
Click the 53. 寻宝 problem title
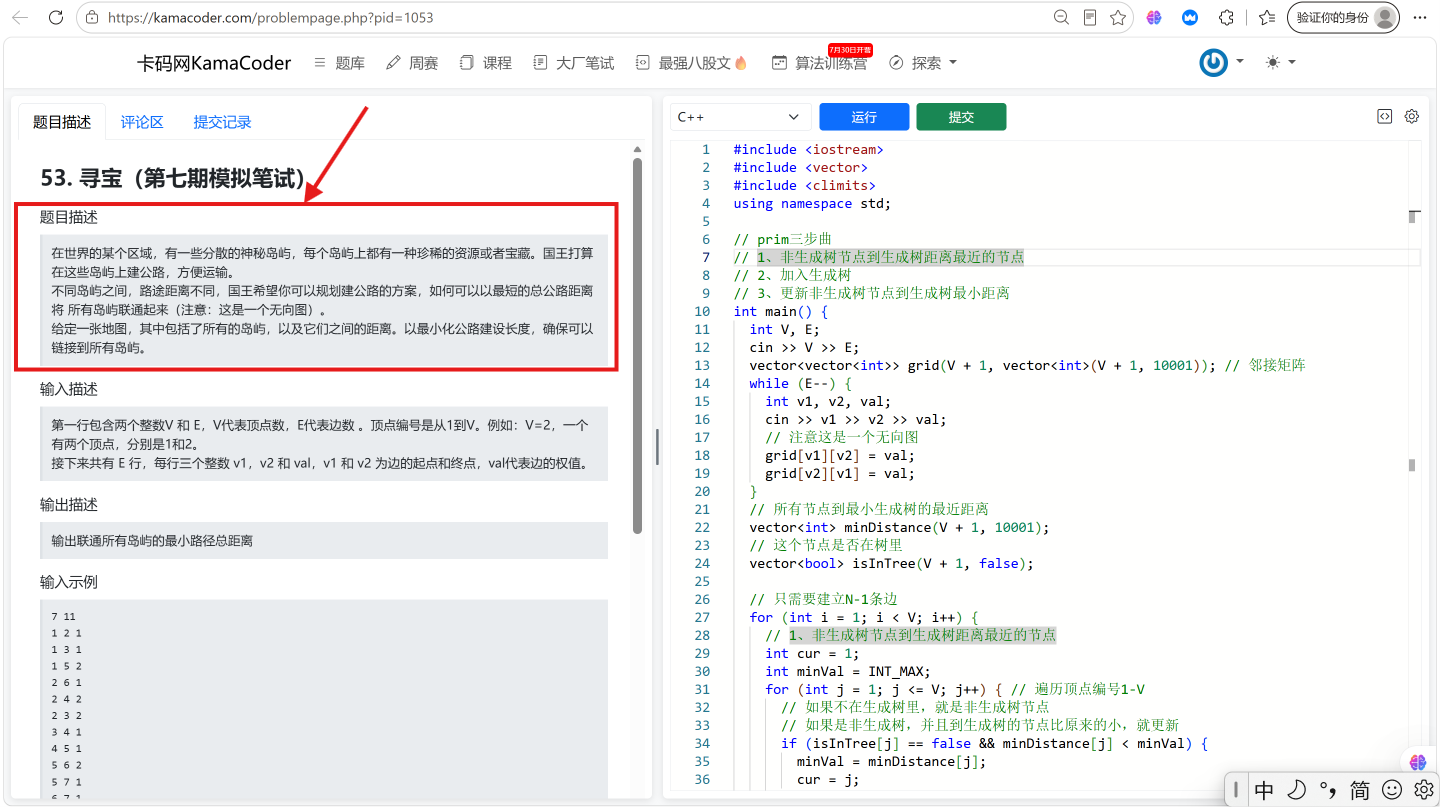click(x=173, y=178)
